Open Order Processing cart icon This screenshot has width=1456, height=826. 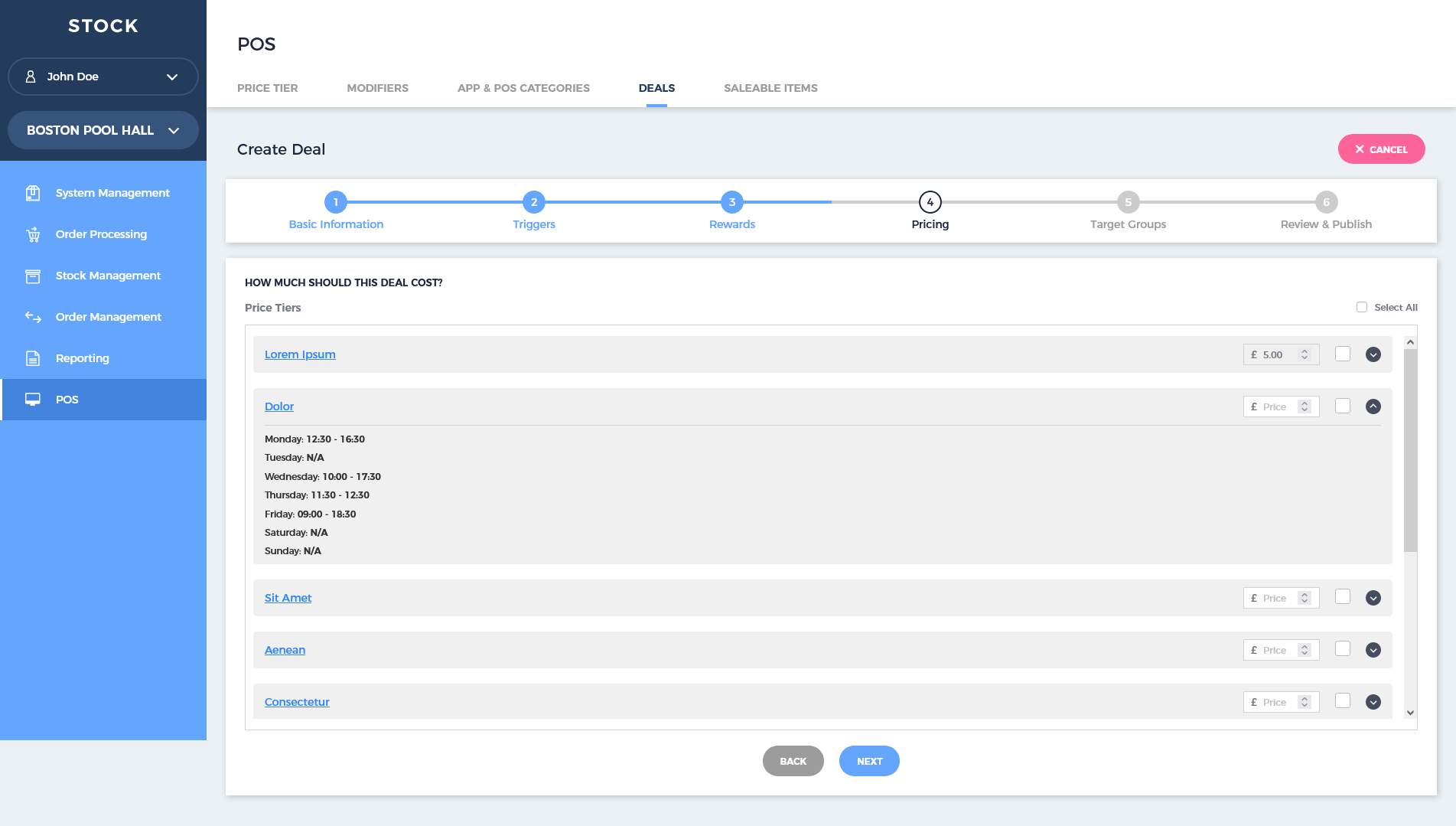(33, 234)
